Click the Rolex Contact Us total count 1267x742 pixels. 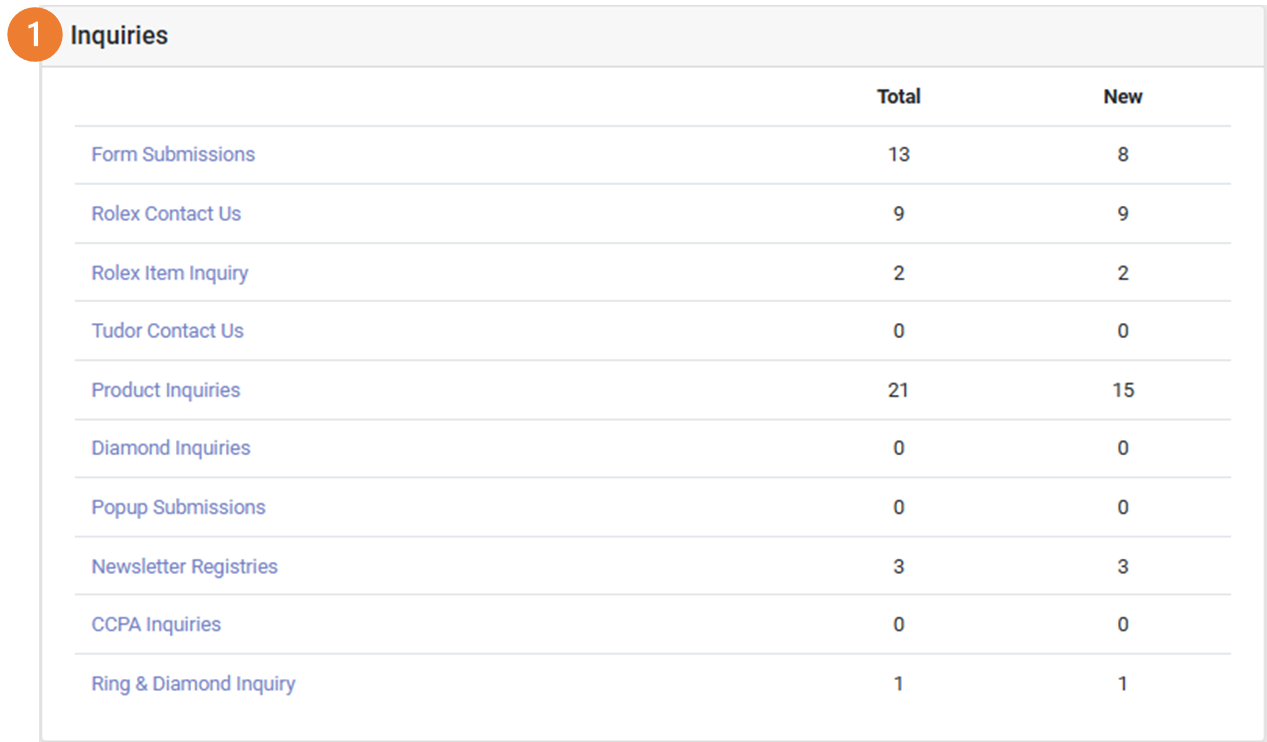click(898, 213)
